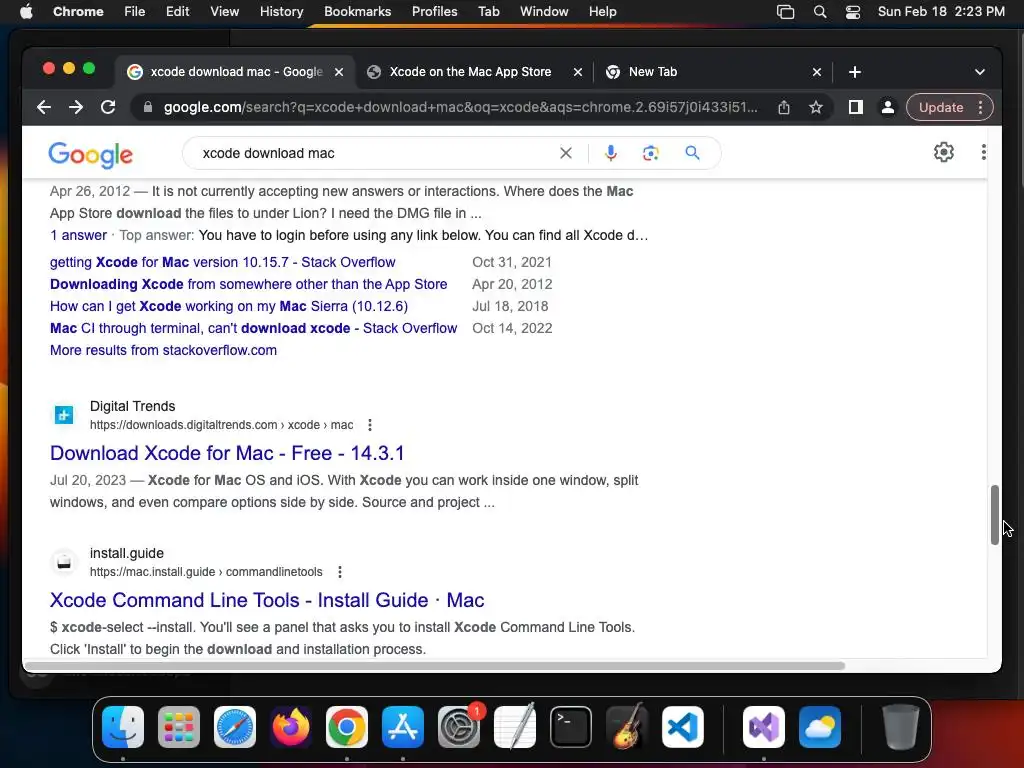
Task: Open Chrome side panel
Action: point(856,107)
